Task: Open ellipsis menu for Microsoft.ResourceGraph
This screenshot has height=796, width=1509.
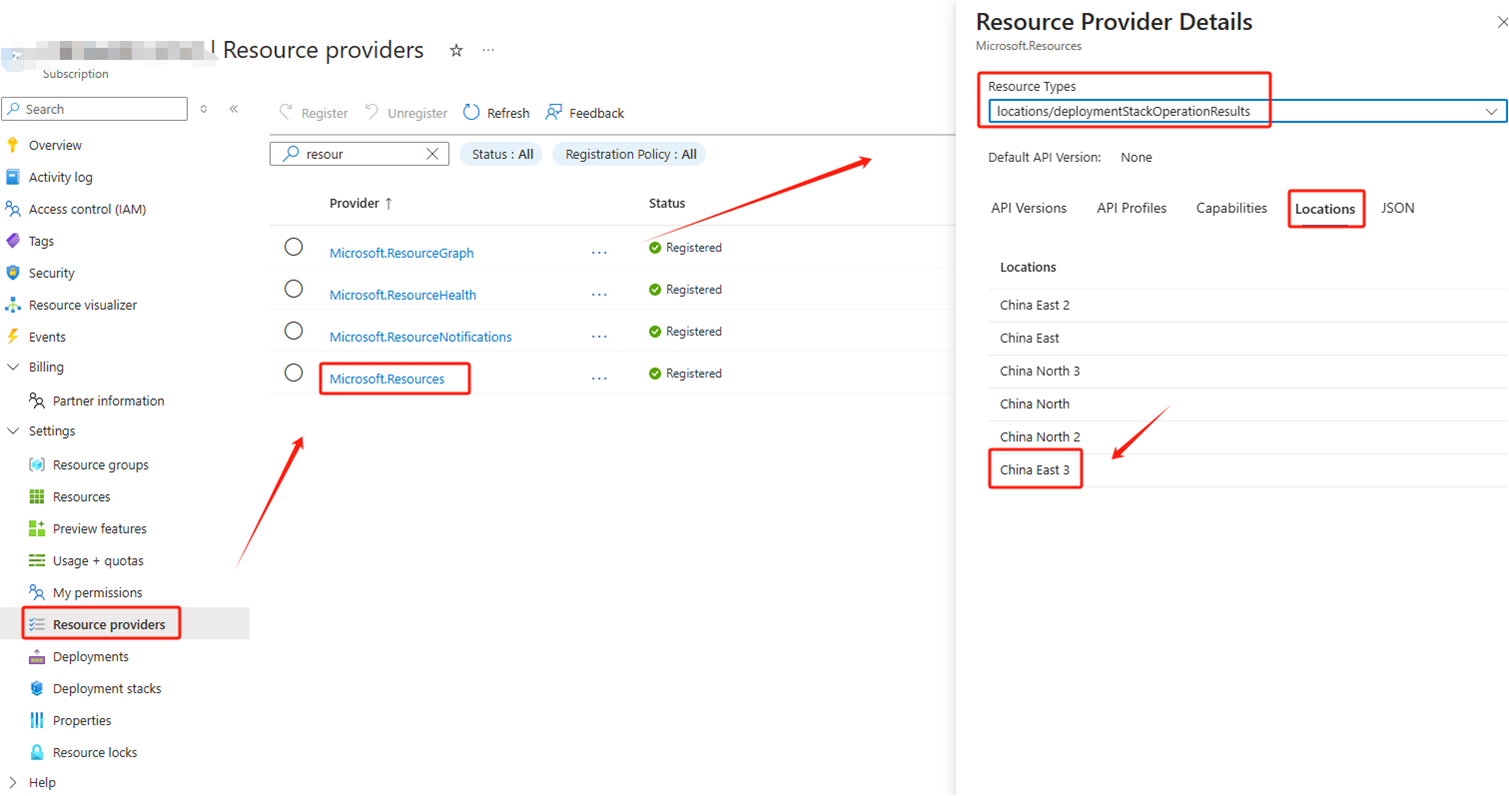Action: click(x=599, y=253)
